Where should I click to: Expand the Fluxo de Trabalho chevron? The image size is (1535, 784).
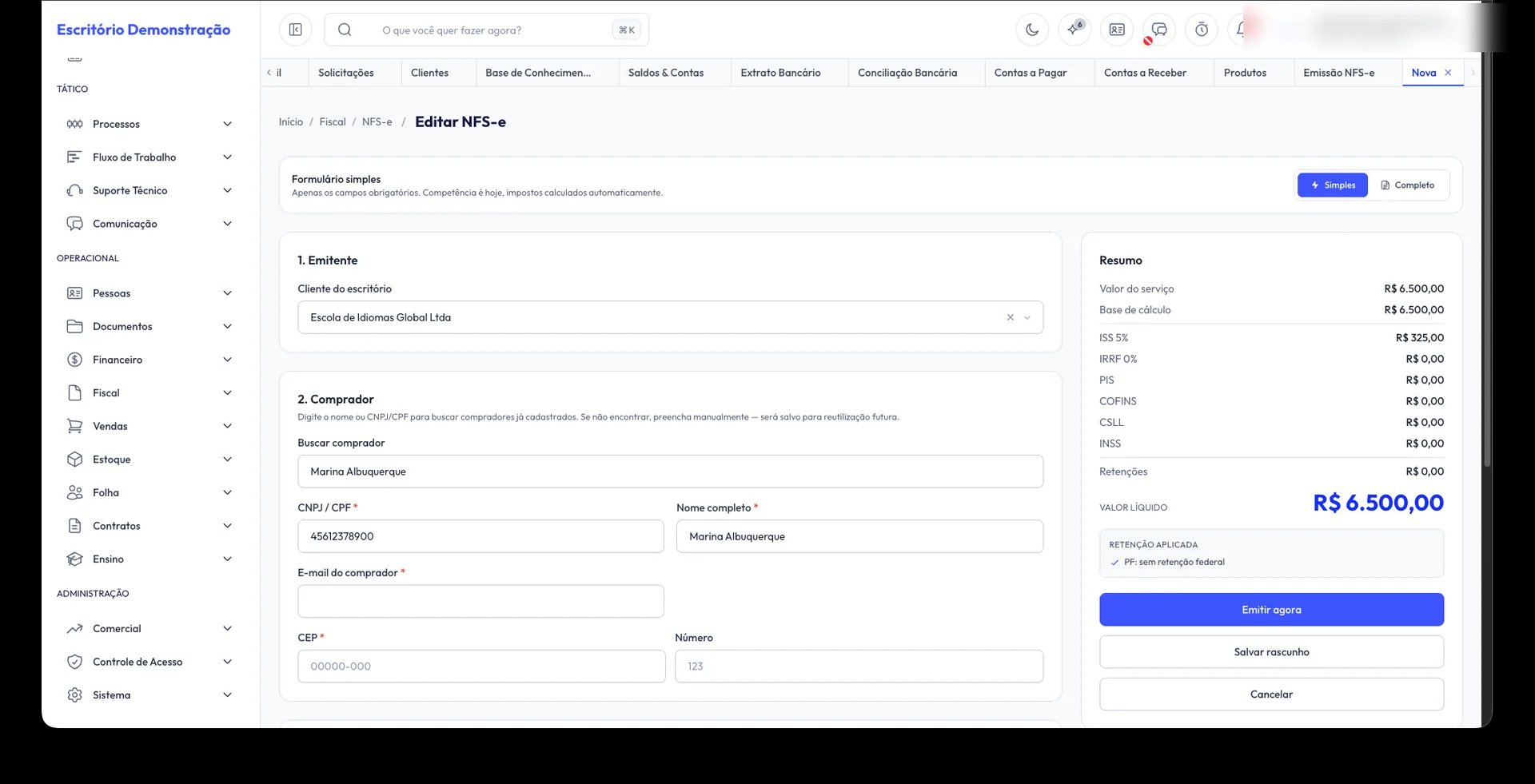click(x=227, y=157)
